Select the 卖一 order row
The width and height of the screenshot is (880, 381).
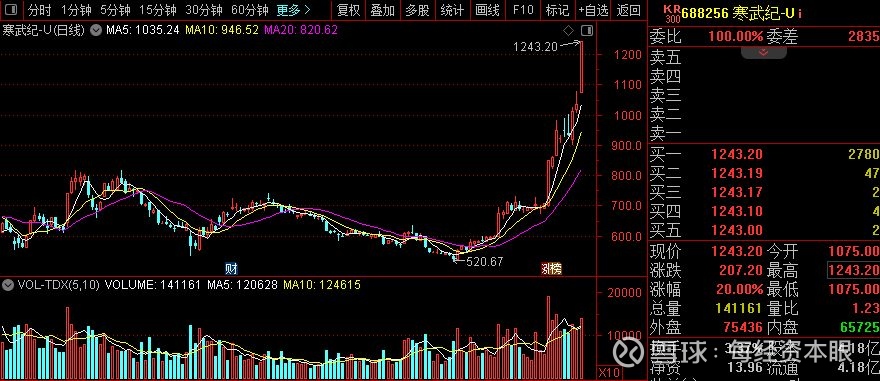pos(763,134)
